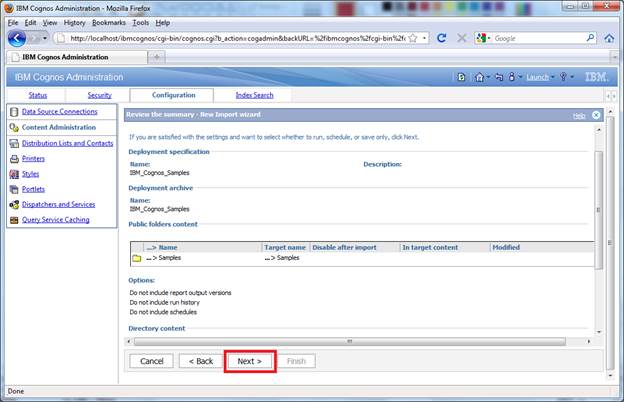Image resolution: width=624 pixels, height=402 pixels.
Task: Click the Styles icon
Action: pyautogui.click(x=14, y=174)
